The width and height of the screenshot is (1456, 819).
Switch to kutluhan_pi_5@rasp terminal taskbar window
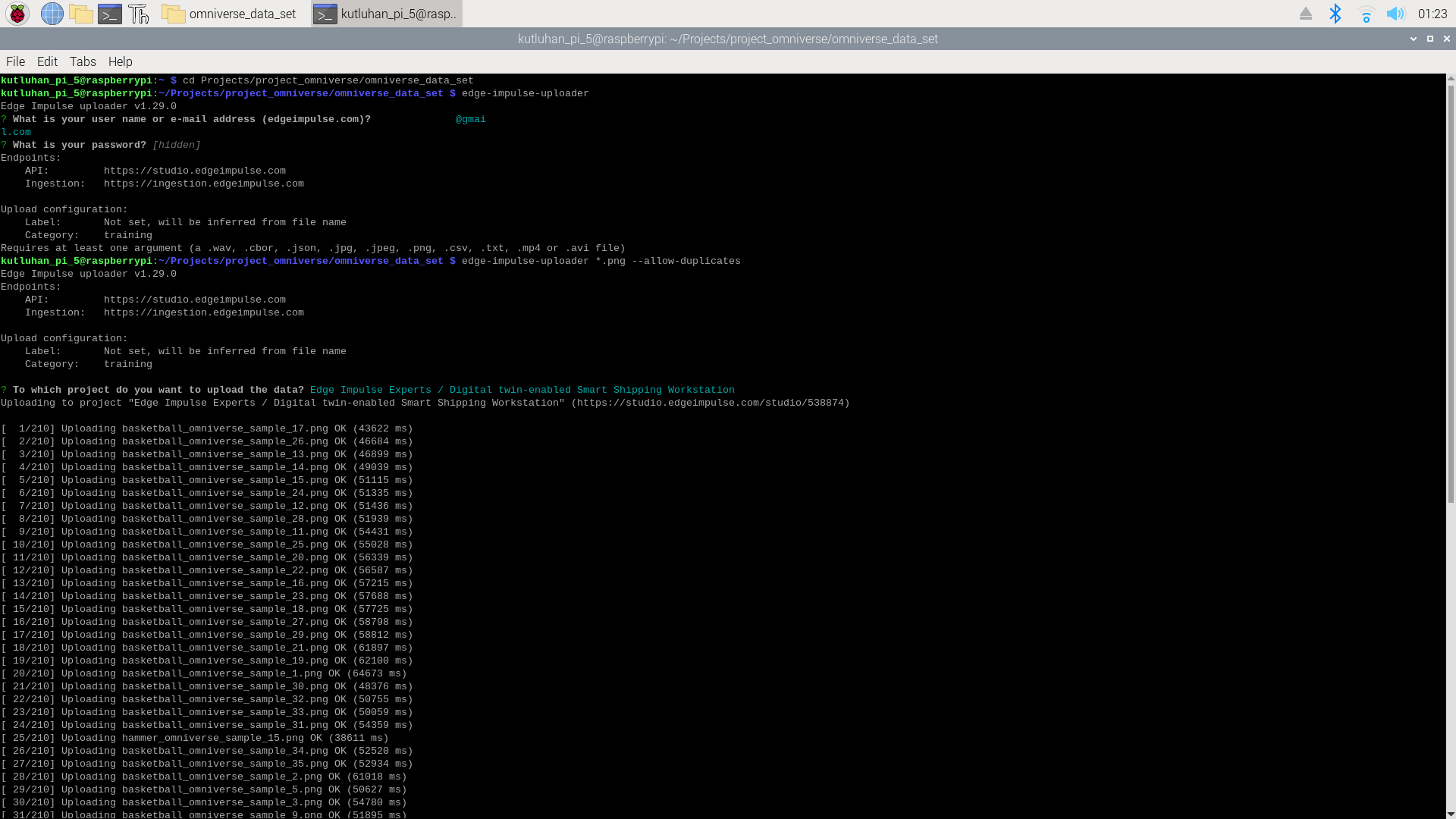386,14
